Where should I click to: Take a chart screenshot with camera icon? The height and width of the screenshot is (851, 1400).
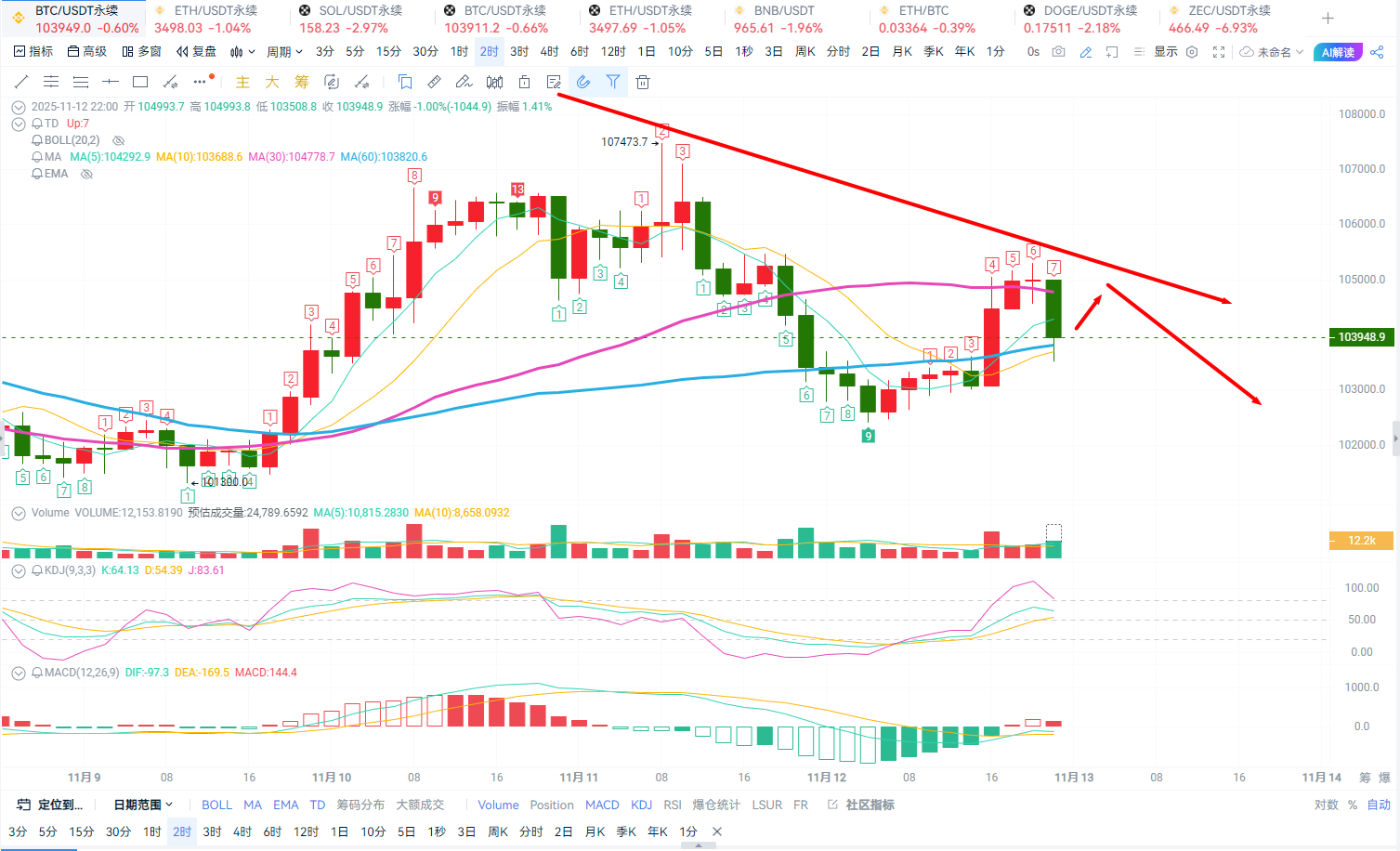(1059, 52)
